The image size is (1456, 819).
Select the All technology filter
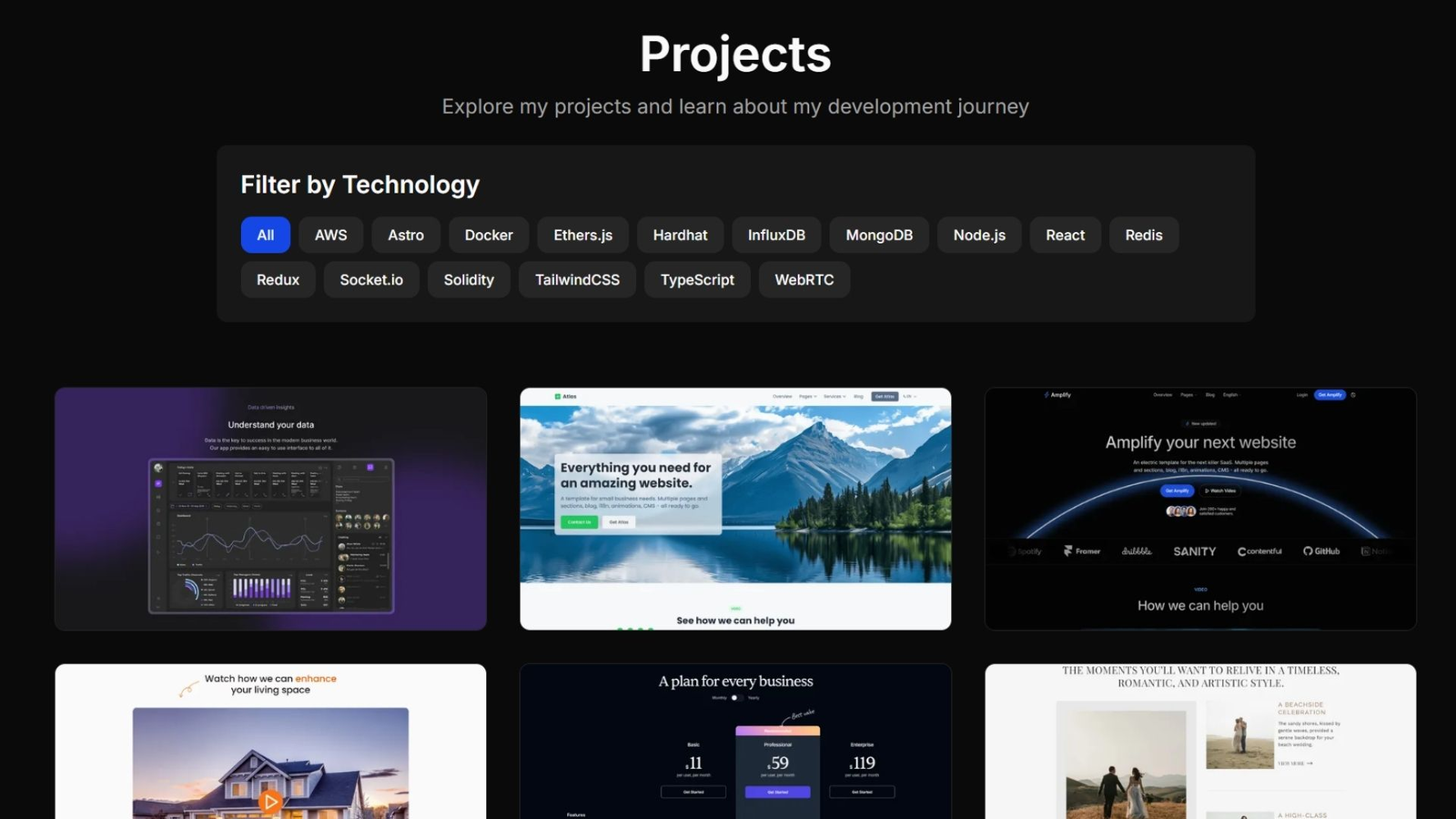click(x=265, y=235)
